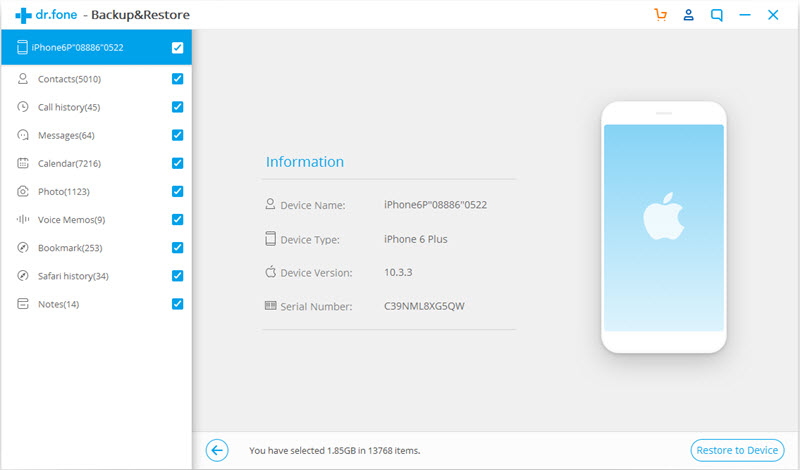Open the shopping cart icon
This screenshot has width=800, height=470.
(659, 15)
